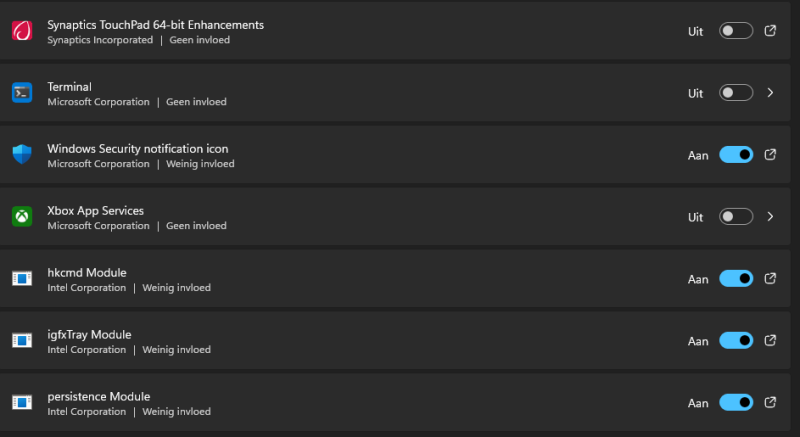Expand the Terminal entry chevron
The height and width of the screenshot is (437, 800).
tap(770, 93)
